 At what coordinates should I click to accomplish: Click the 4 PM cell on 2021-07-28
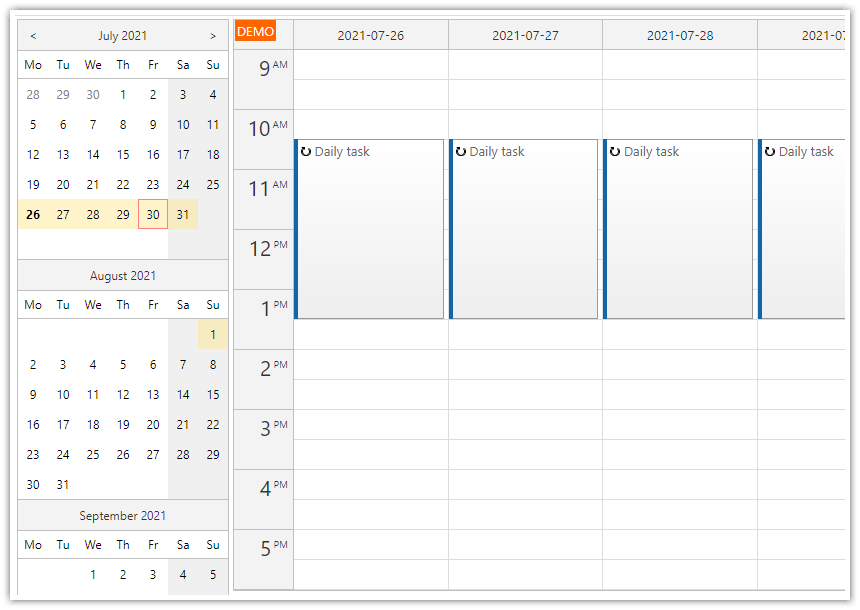click(x=680, y=485)
